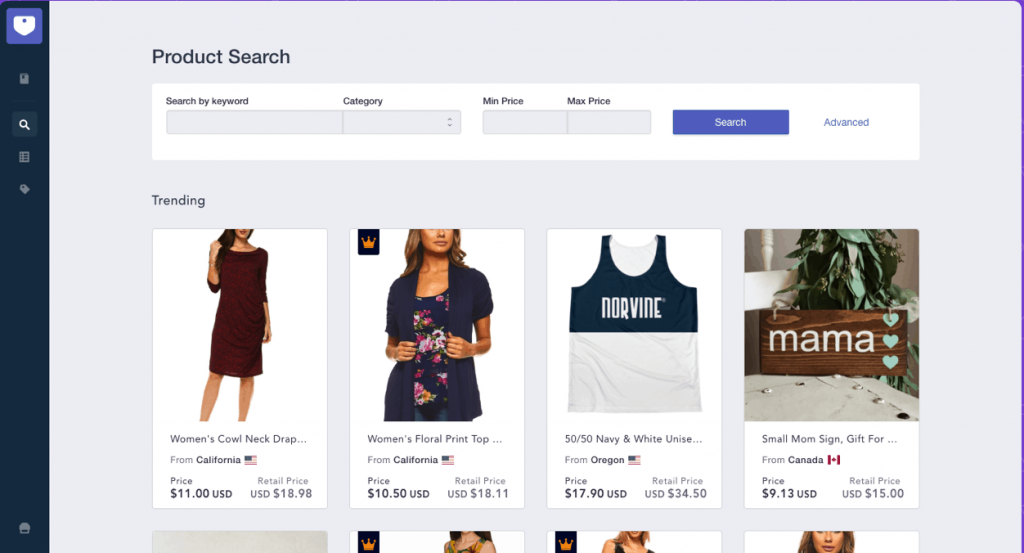The image size is (1024, 553).
Task: Click the title 50/50 Navy & White Unise...
Action: (x=633, y=439)
